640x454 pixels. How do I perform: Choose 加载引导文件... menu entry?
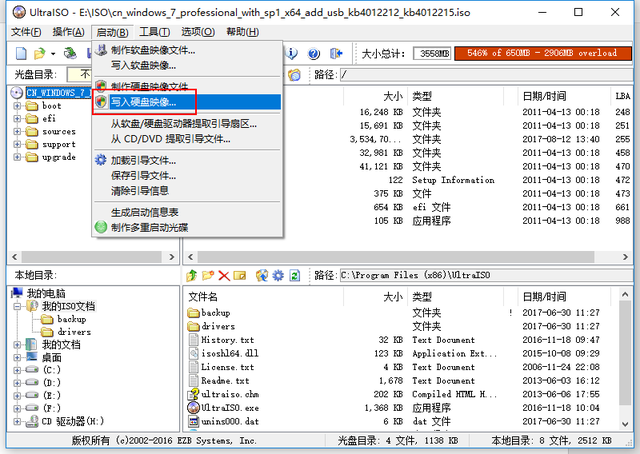click(x=188, y=160)
